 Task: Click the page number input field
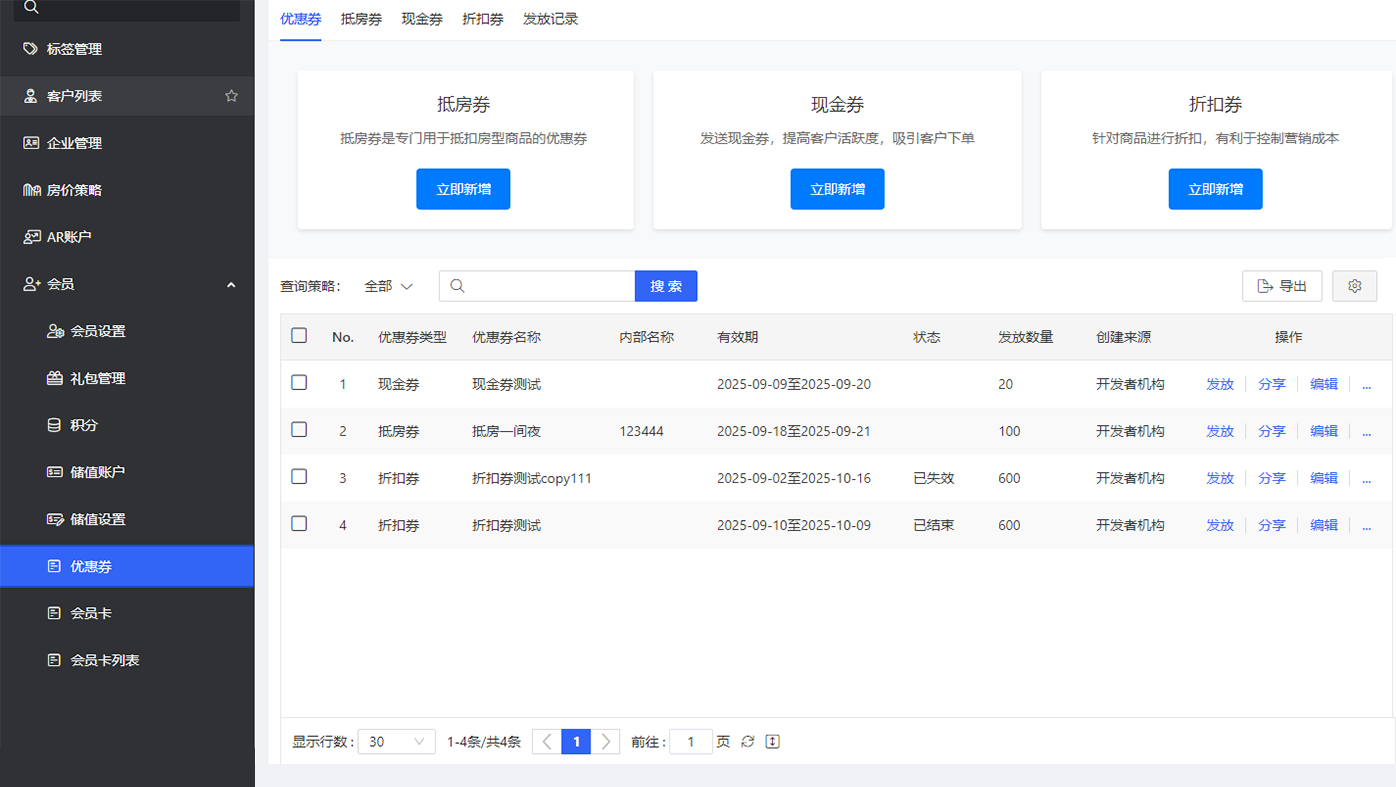click(690, 741)
